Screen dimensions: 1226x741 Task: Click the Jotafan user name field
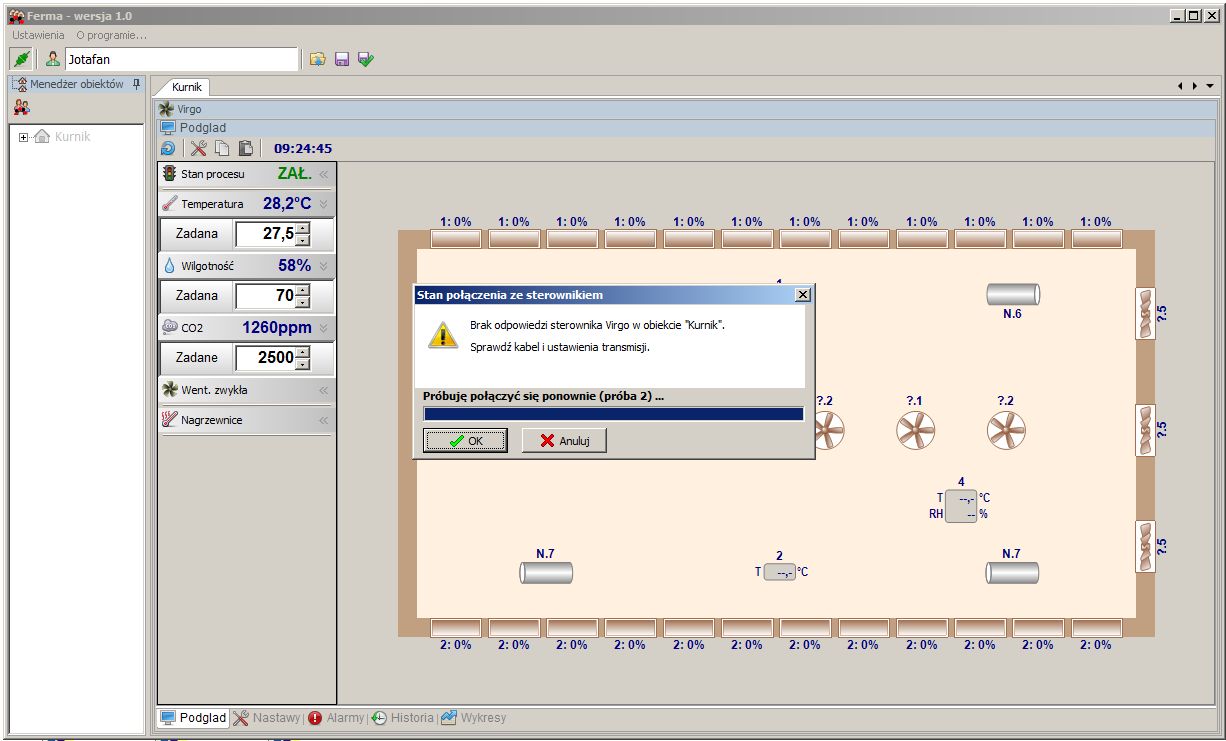tap(182, 59)
